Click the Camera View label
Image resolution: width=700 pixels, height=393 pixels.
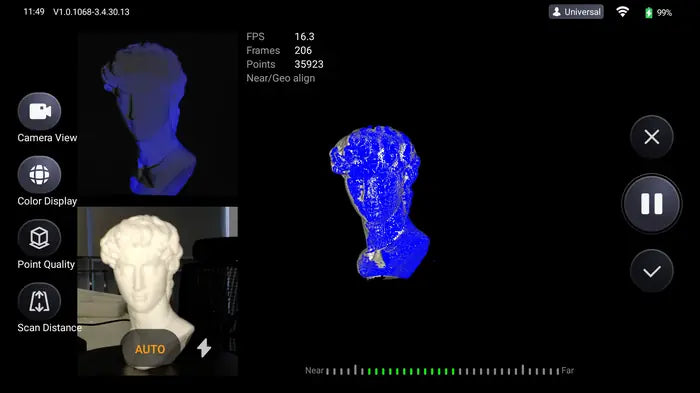click(47, 138)
